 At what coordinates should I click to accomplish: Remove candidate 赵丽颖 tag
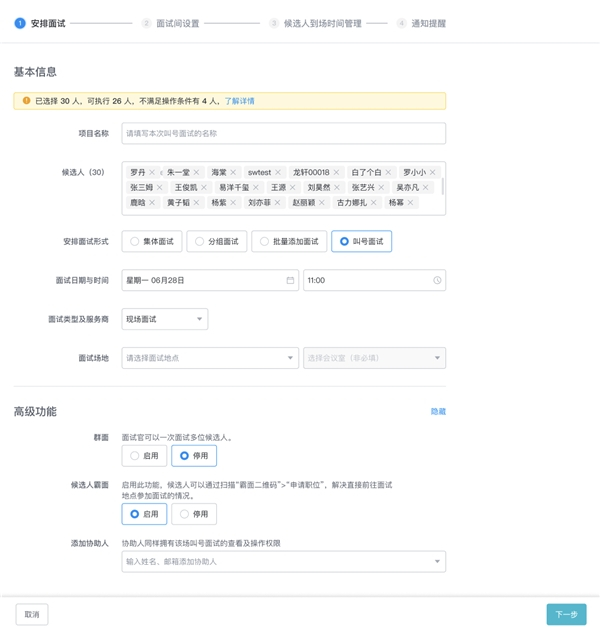322,203
